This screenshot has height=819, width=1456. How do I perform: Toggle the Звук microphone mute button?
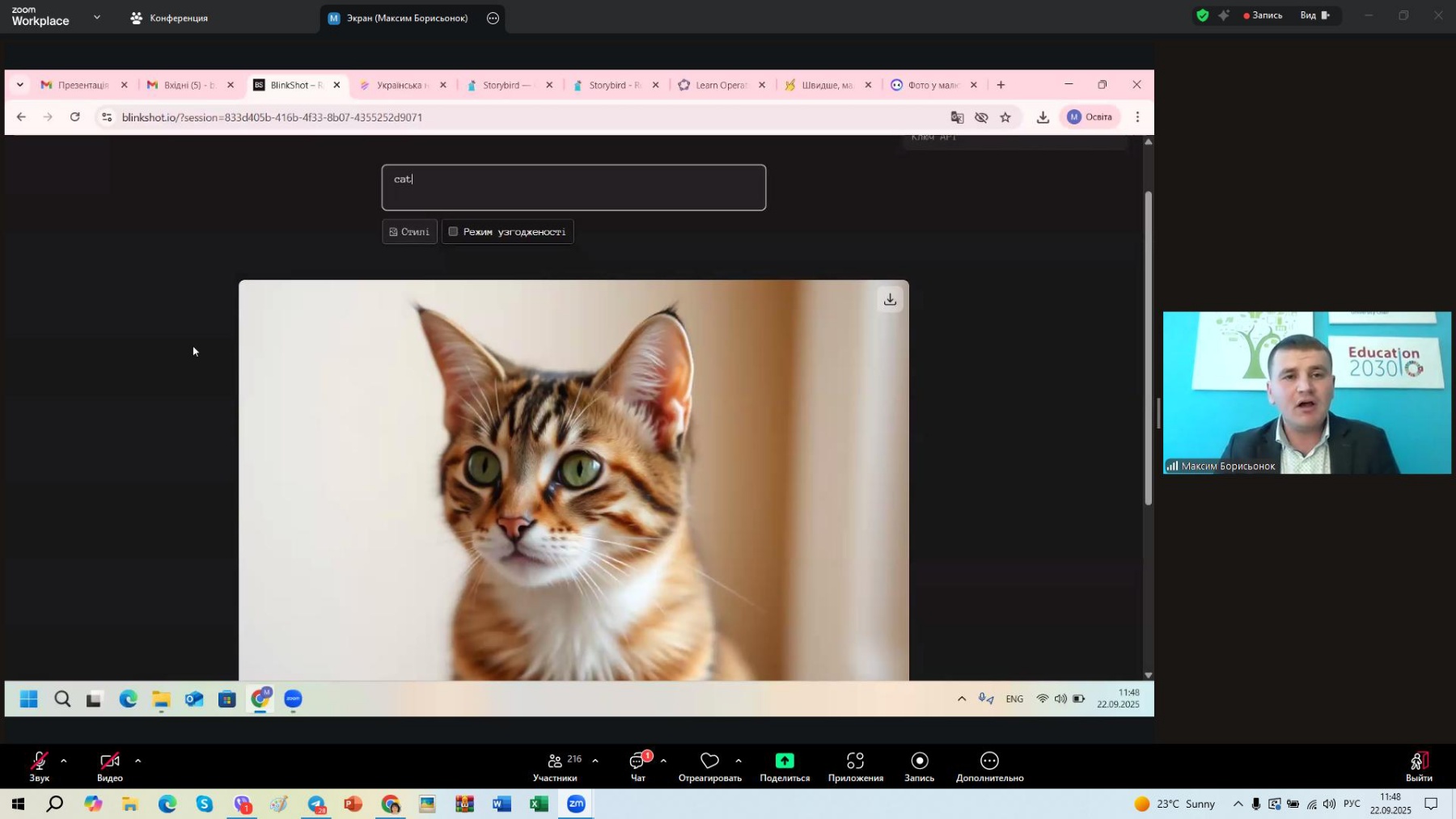(39, 766)
